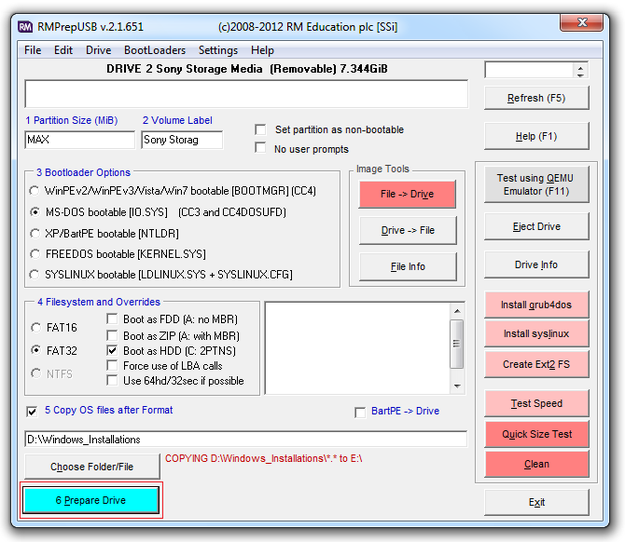Click Partition Size field showing MAX

[80, 139]
